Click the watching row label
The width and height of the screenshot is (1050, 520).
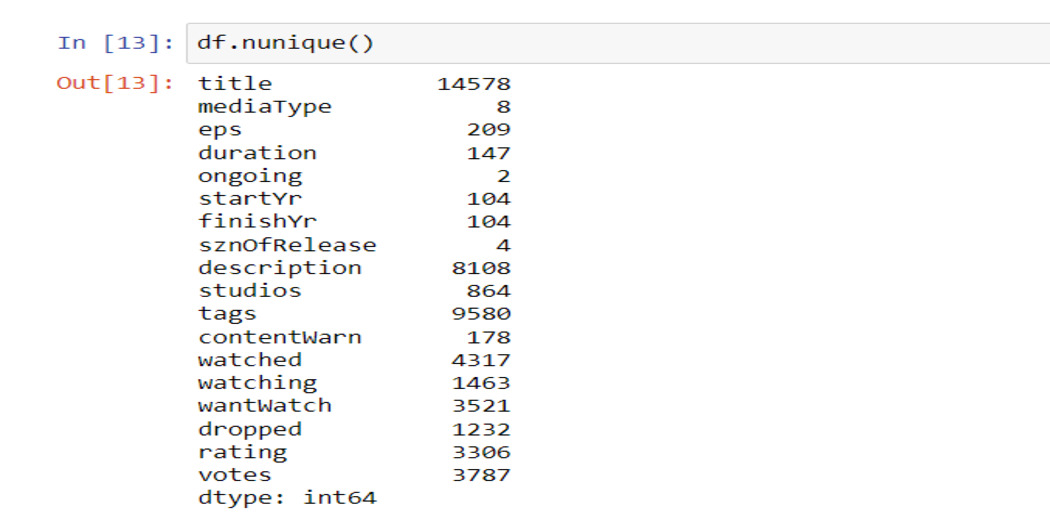pyautogui.click(x=257, y=383)
